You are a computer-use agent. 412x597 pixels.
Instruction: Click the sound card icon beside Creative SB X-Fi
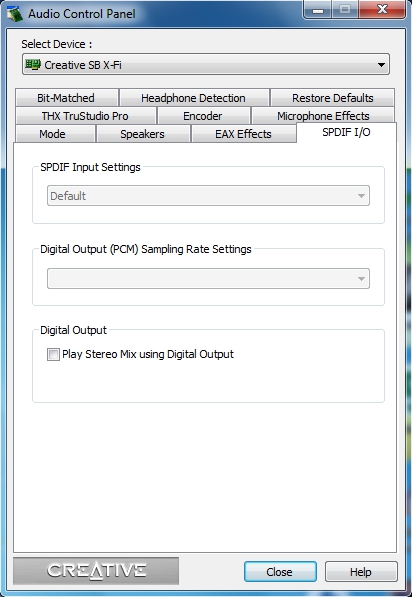coord(33,65)
